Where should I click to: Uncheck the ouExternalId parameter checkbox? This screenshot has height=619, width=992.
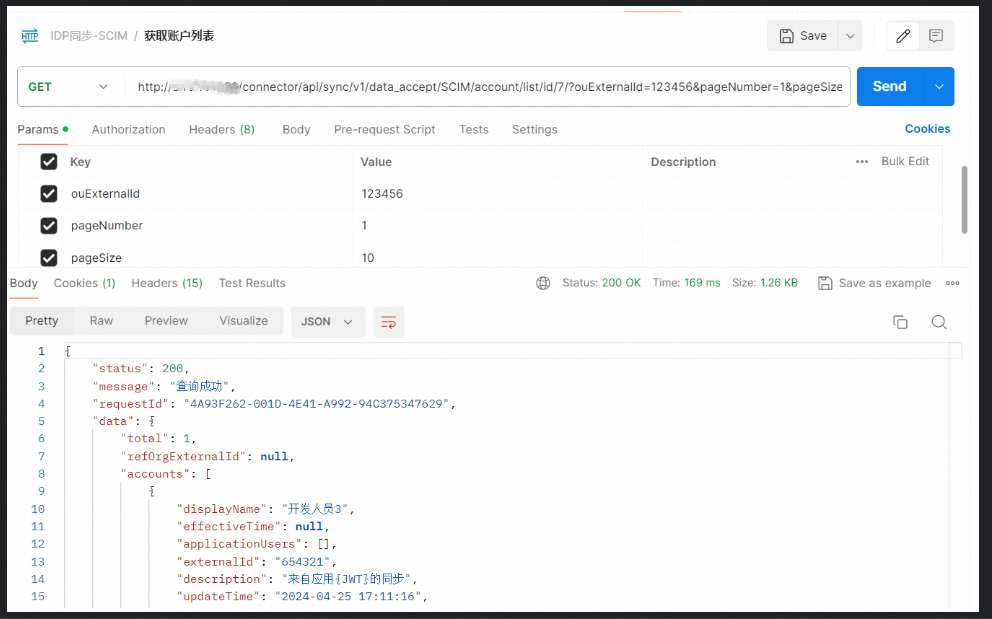coord(48,194)
